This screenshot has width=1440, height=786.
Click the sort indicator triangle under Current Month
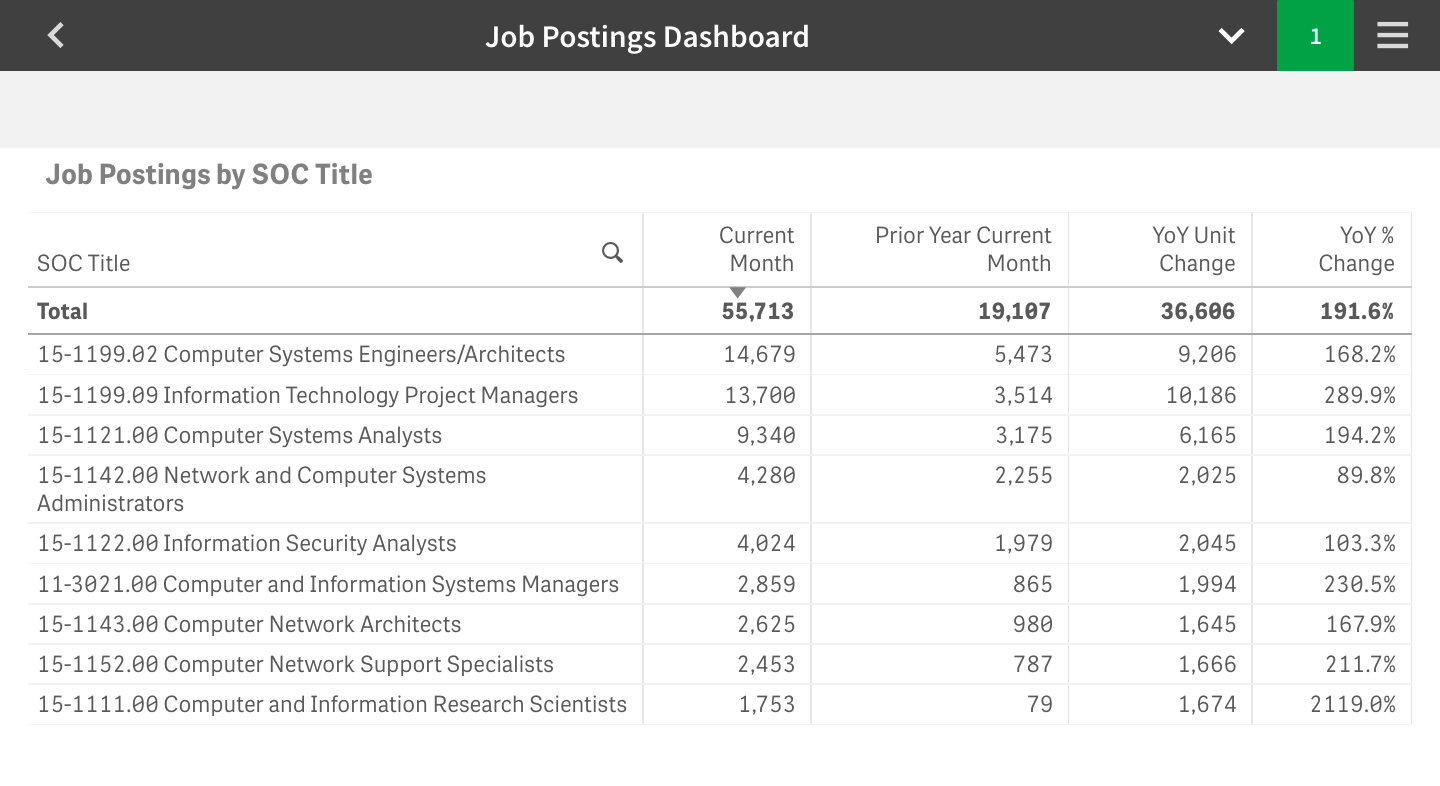click(738, 292)
